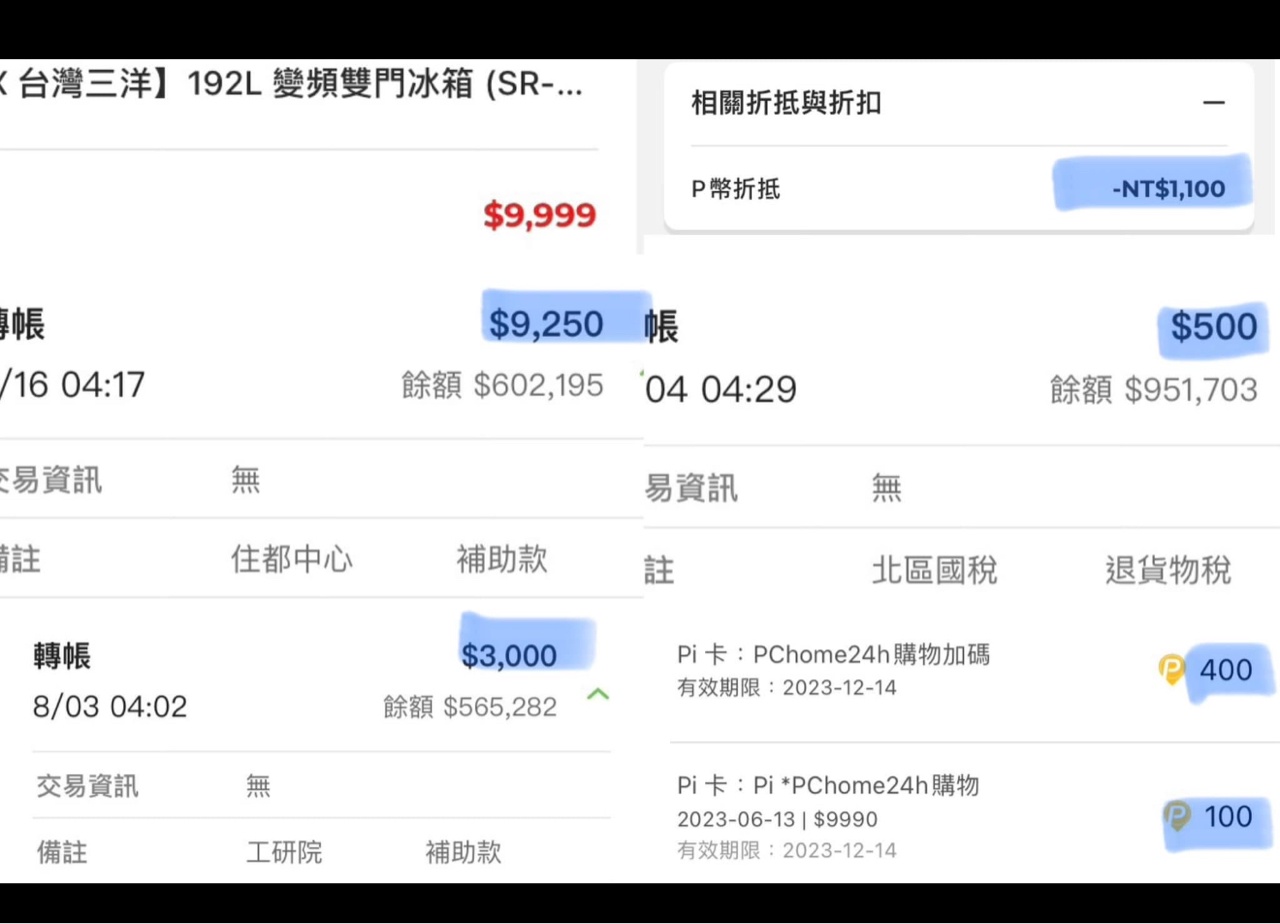Select the 退貨物稅 remark

pos(1168,571)
